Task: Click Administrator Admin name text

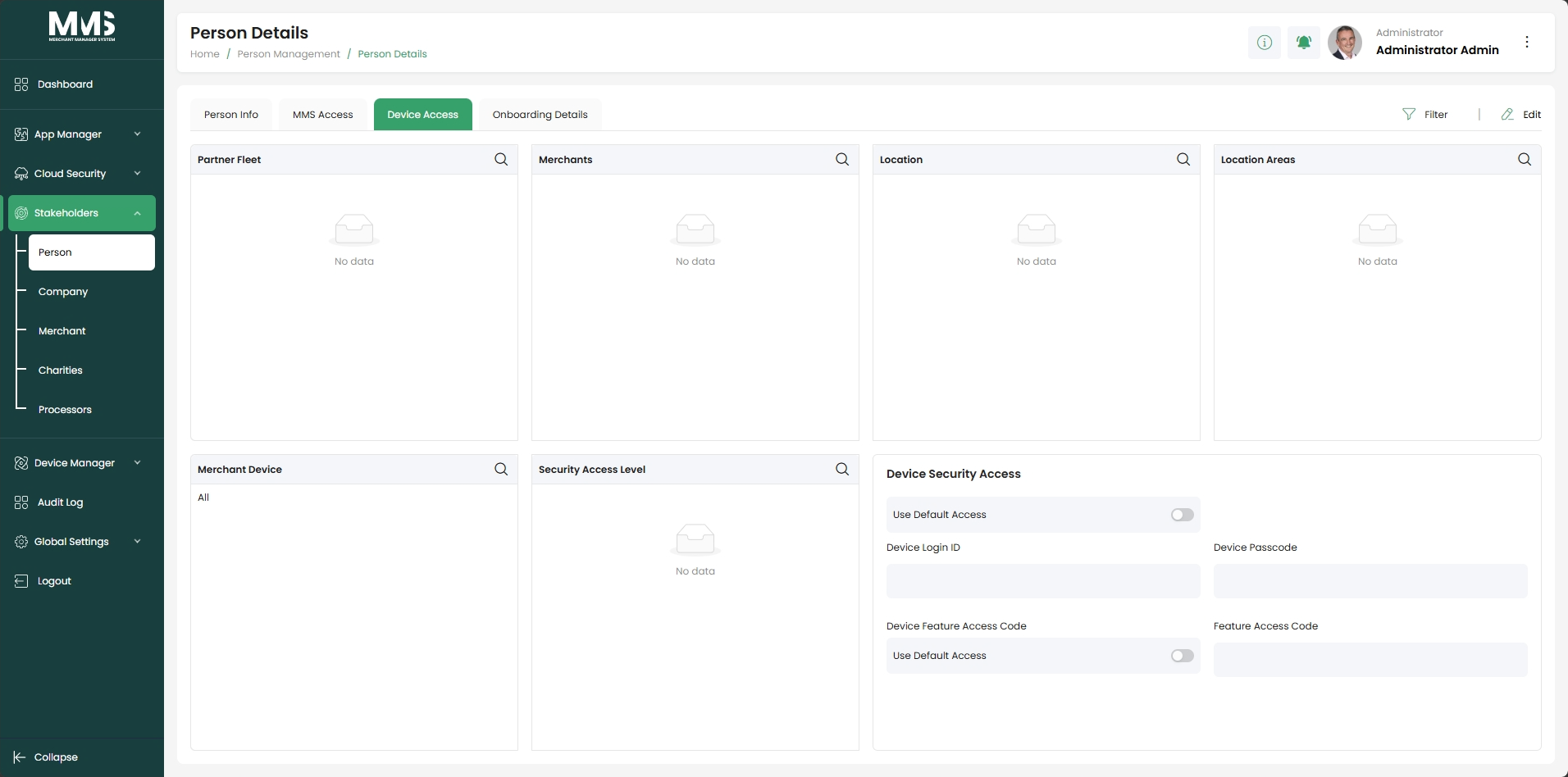Action: point(1438,50)
